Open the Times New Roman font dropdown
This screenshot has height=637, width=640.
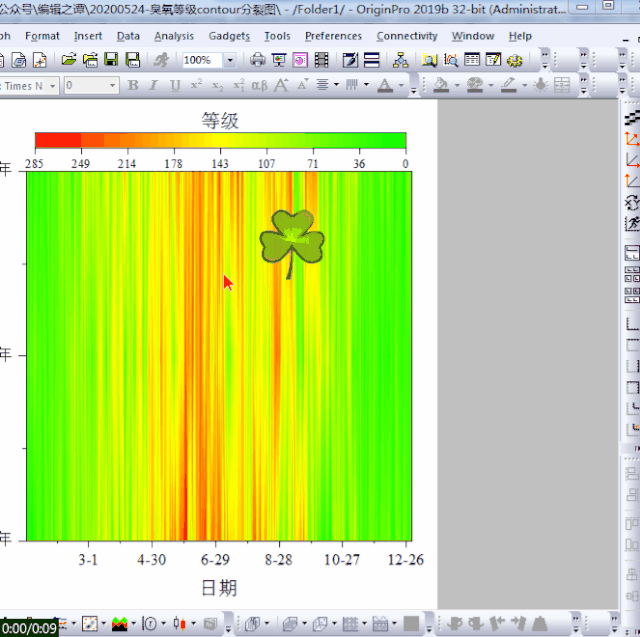point(52,86)
